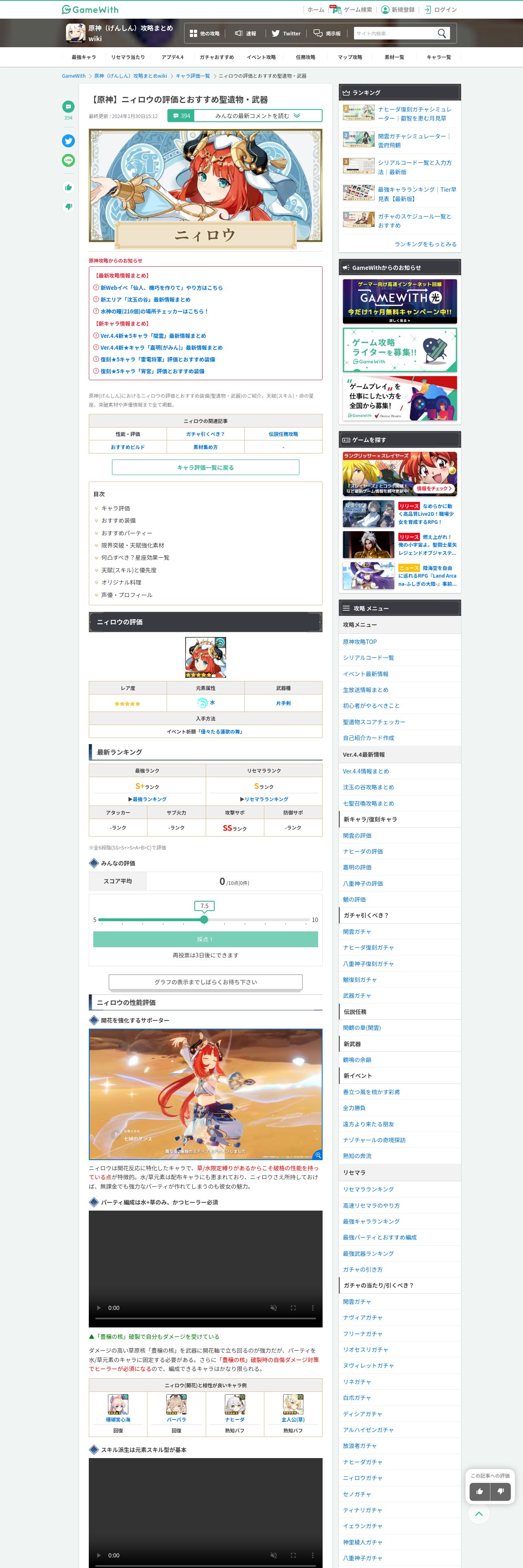Click floating thumbs-up article rating button

(x=480, y=1491)
